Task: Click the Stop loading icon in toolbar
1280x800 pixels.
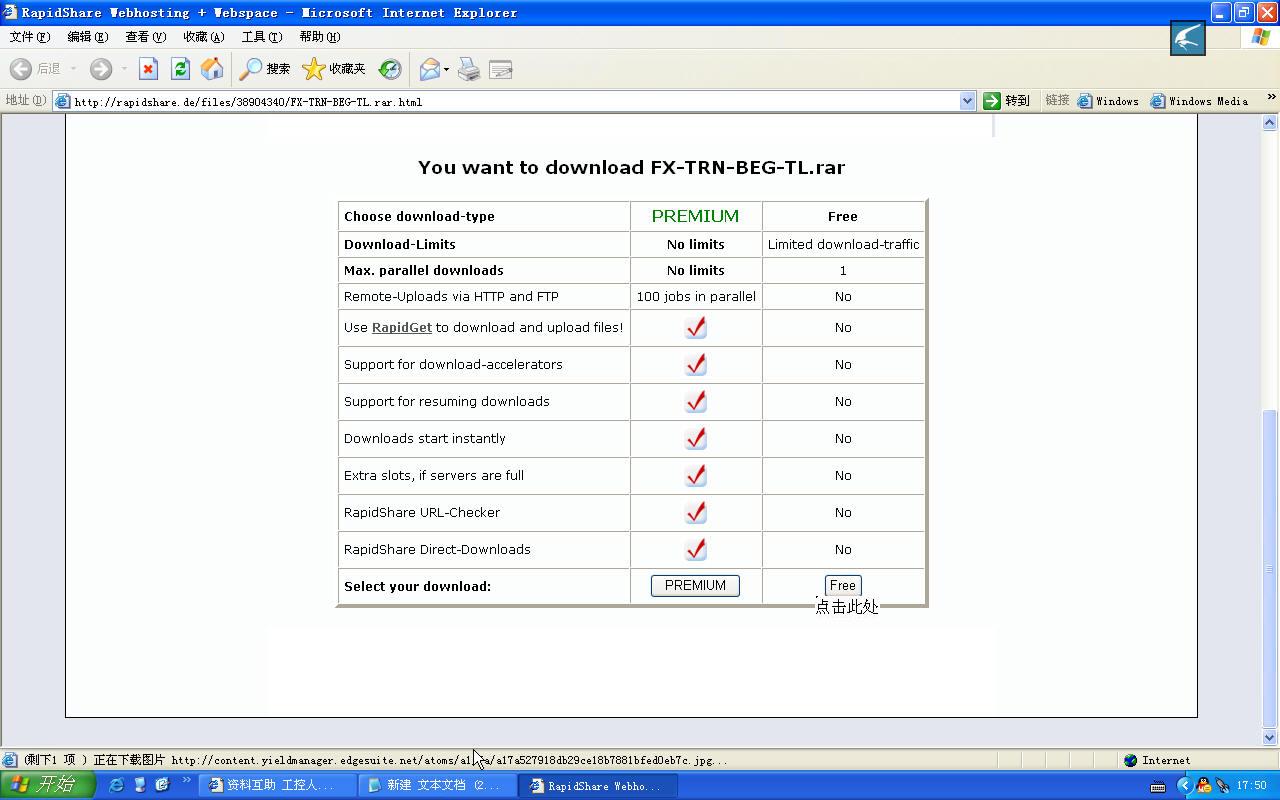Action: (x=148, y=69)
